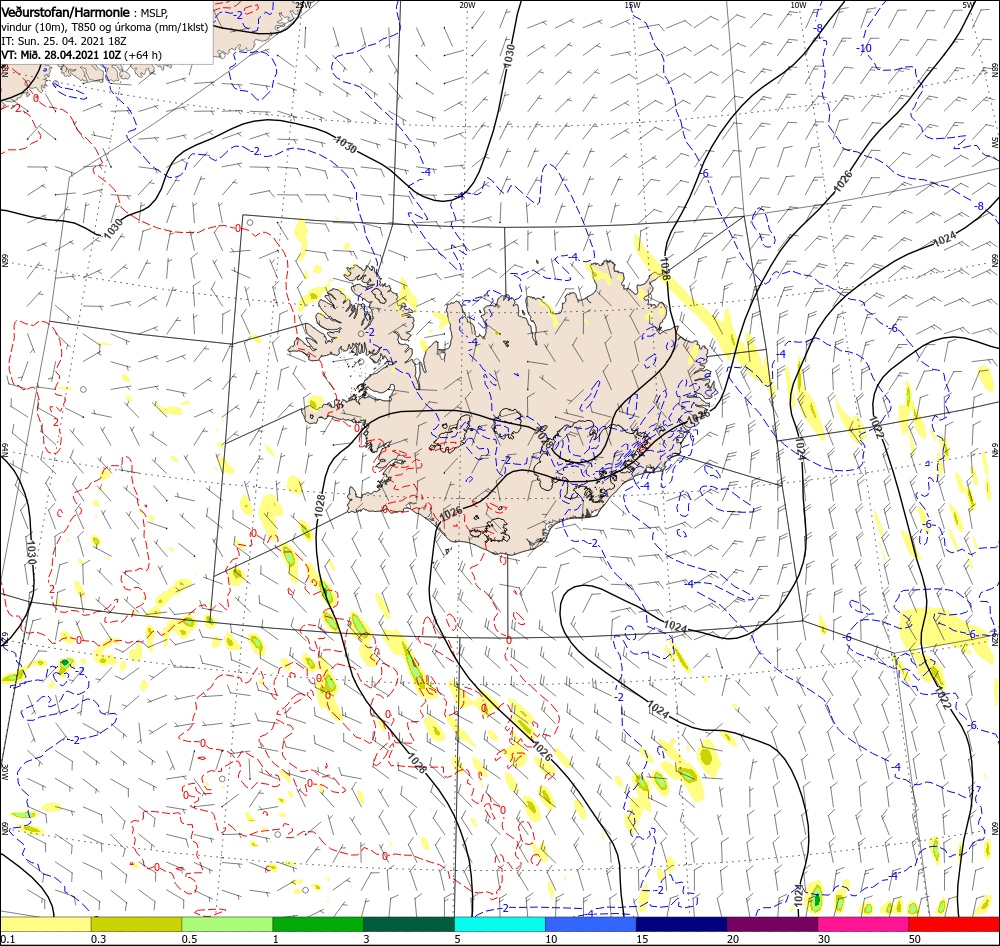The width and height of the screenshot is (1000, 946).
Task: Click the '20' legend value
Action: tap(733, 939)
